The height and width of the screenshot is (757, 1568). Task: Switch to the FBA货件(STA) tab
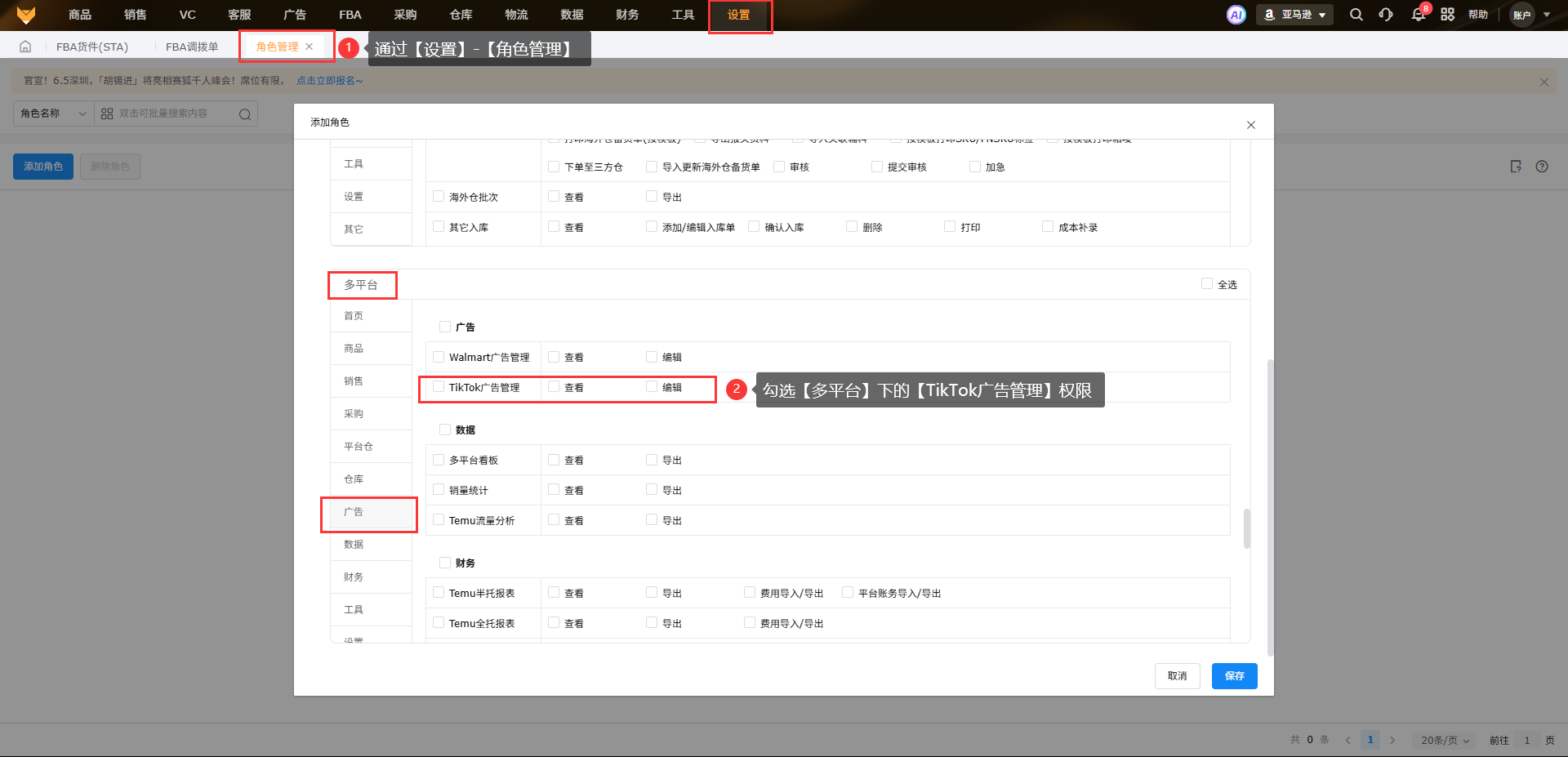[x=92, y=47]
